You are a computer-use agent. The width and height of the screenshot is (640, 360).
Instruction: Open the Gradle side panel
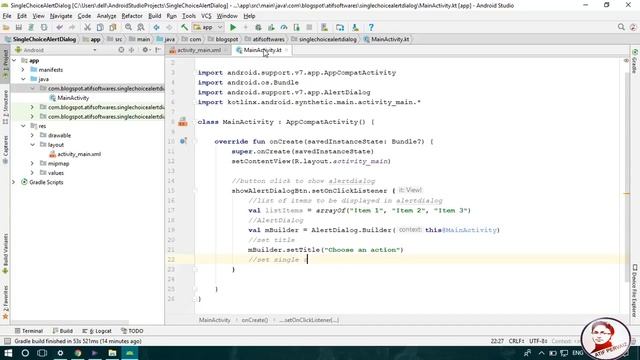click(635, 62)
